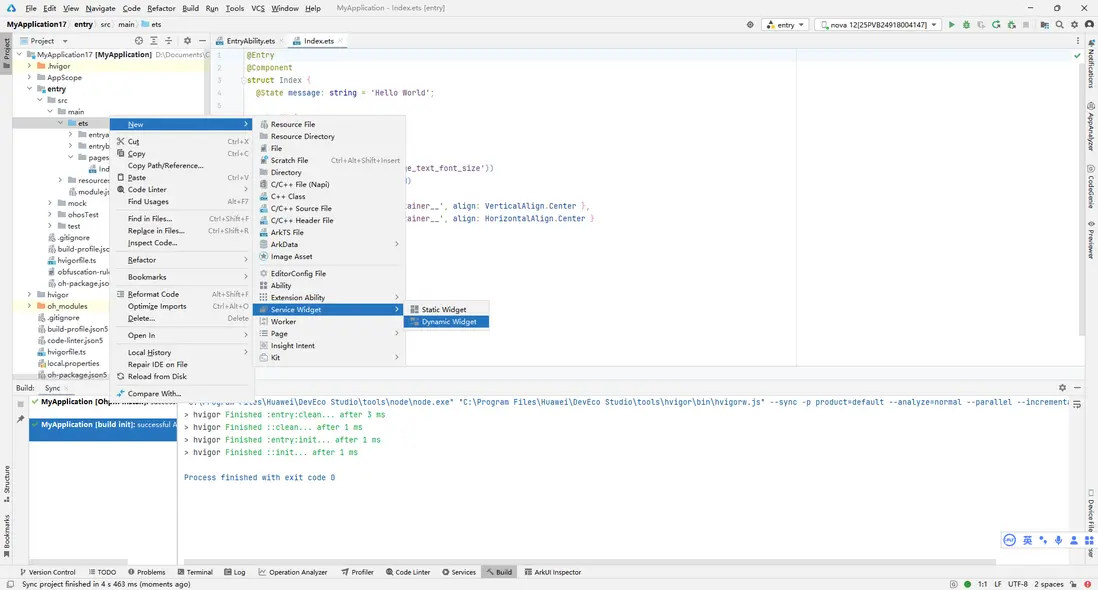
Task: Open the entry module configuration dropdown
Action: 785,24
